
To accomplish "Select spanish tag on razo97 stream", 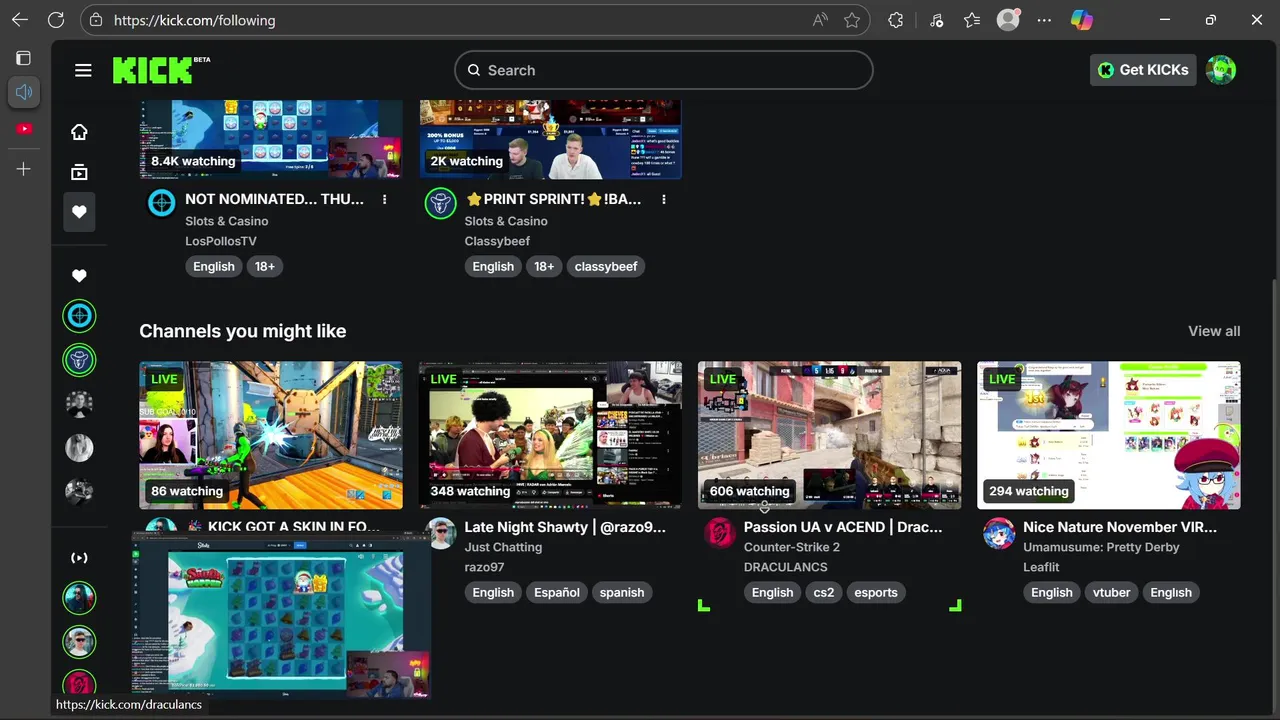I will 622,592.
